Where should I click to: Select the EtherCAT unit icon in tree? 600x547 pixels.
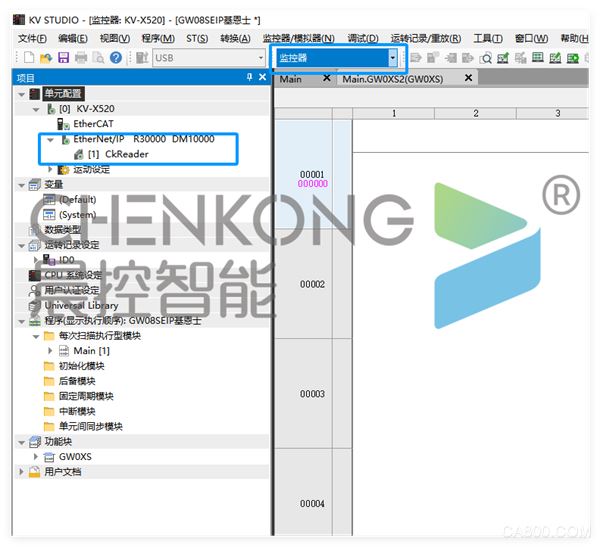[65, 124]
